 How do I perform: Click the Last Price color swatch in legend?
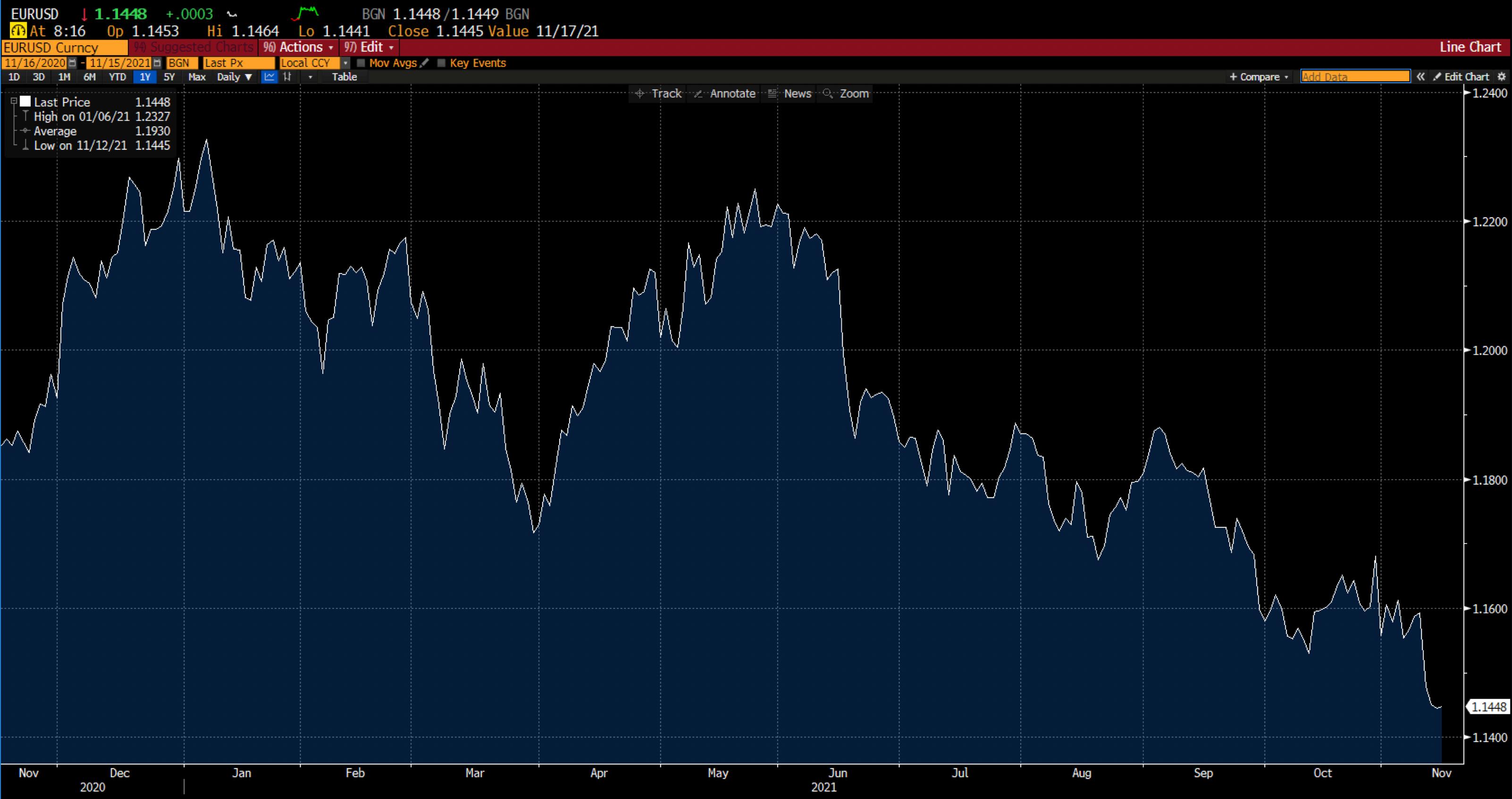(25, 101)
